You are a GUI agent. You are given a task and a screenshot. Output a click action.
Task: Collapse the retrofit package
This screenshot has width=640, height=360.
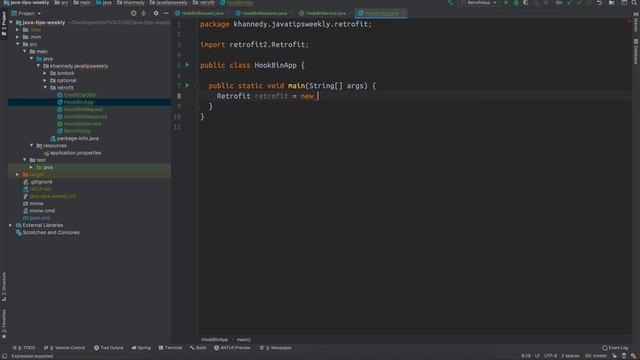click(x=45, y=87)
